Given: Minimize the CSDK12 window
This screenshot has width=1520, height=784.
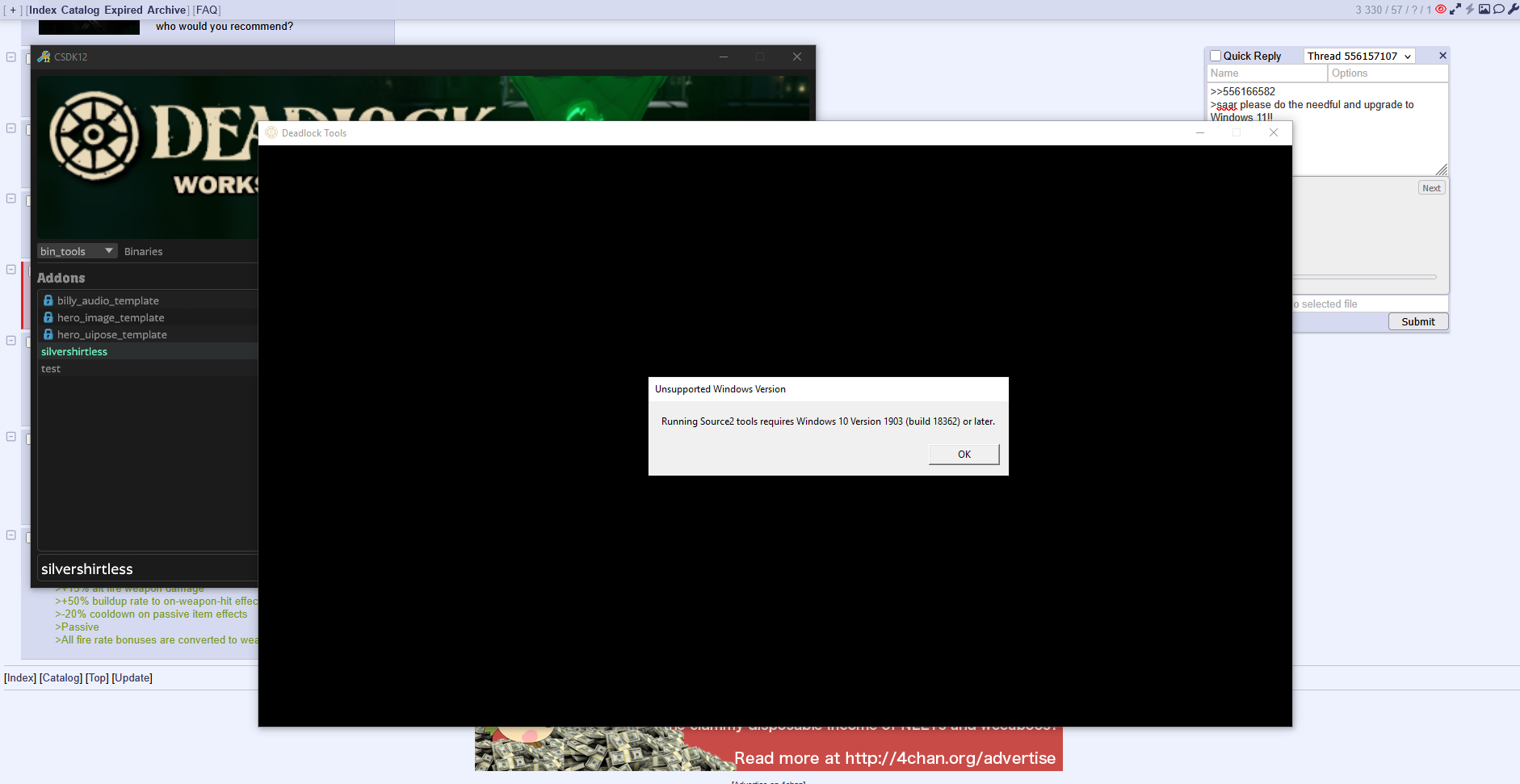Looking at the screenshot, I should [724, 57].
